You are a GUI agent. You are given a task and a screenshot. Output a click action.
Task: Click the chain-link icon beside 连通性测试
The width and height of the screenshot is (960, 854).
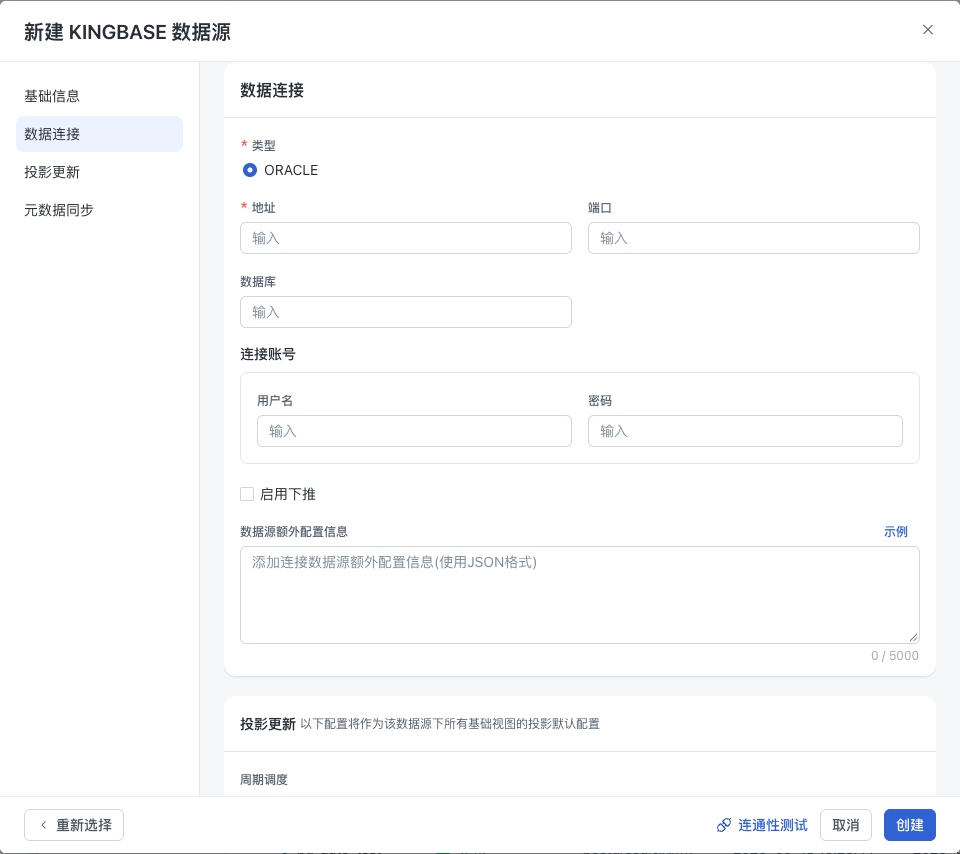point(724,825)
